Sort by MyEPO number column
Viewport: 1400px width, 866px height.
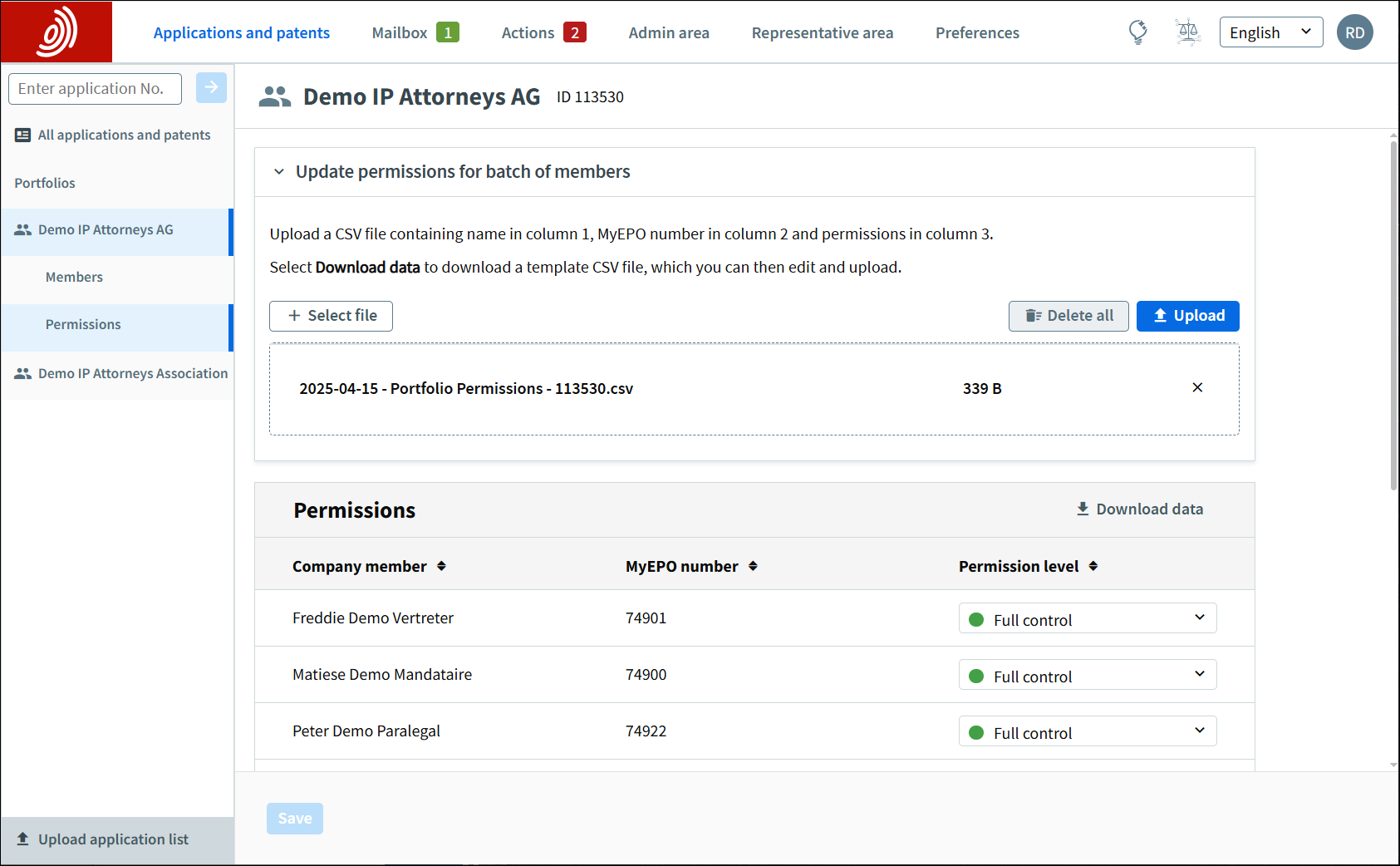click(x=753, y=566)
